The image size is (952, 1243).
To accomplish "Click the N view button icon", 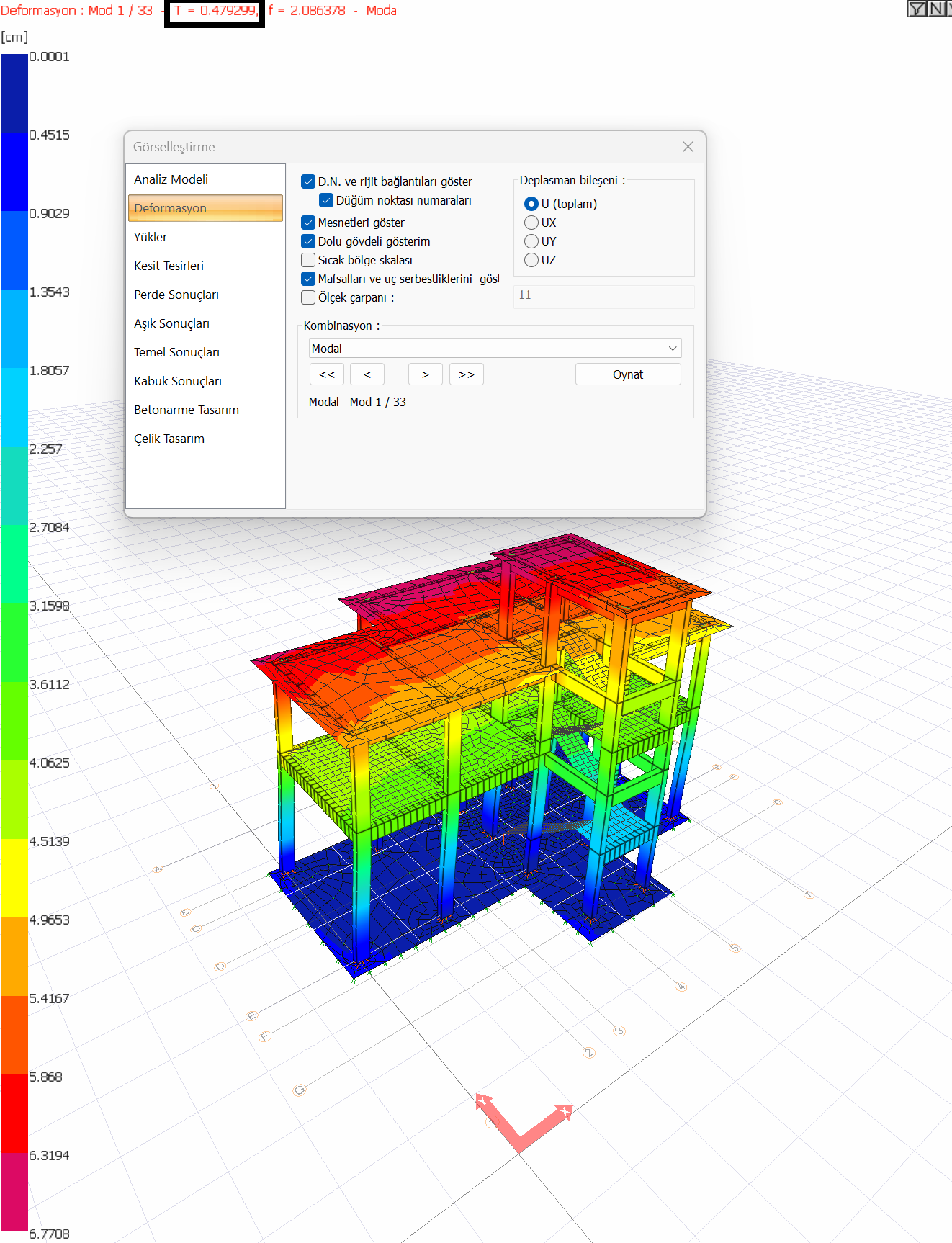I will point(935,9).
